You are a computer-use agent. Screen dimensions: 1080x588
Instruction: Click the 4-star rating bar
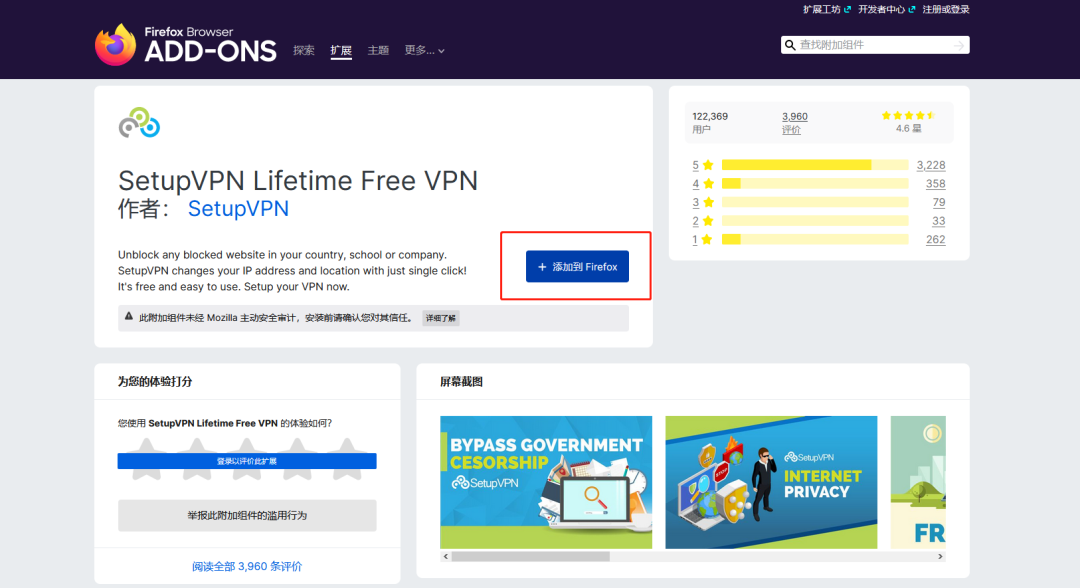(x=814, y=184)
